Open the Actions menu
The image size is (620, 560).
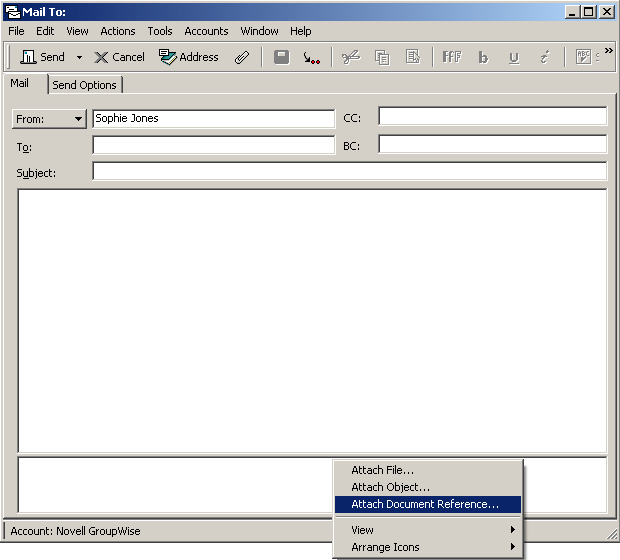(x=118, y=31)
